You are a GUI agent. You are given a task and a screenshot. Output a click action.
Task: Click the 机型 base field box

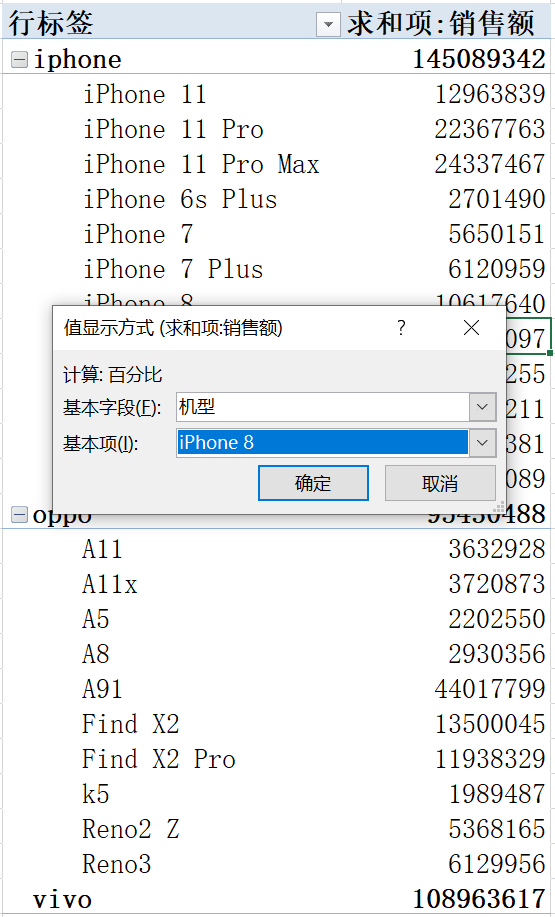[323, 407]
